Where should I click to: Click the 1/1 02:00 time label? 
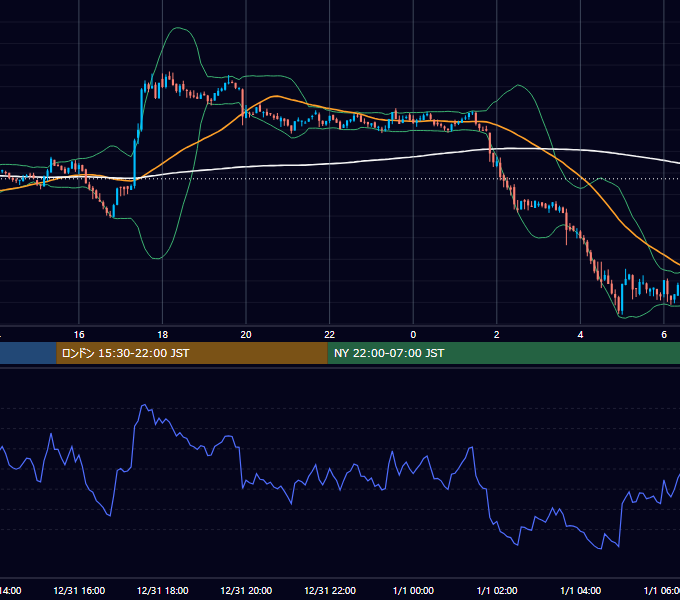tap(497, 591)
